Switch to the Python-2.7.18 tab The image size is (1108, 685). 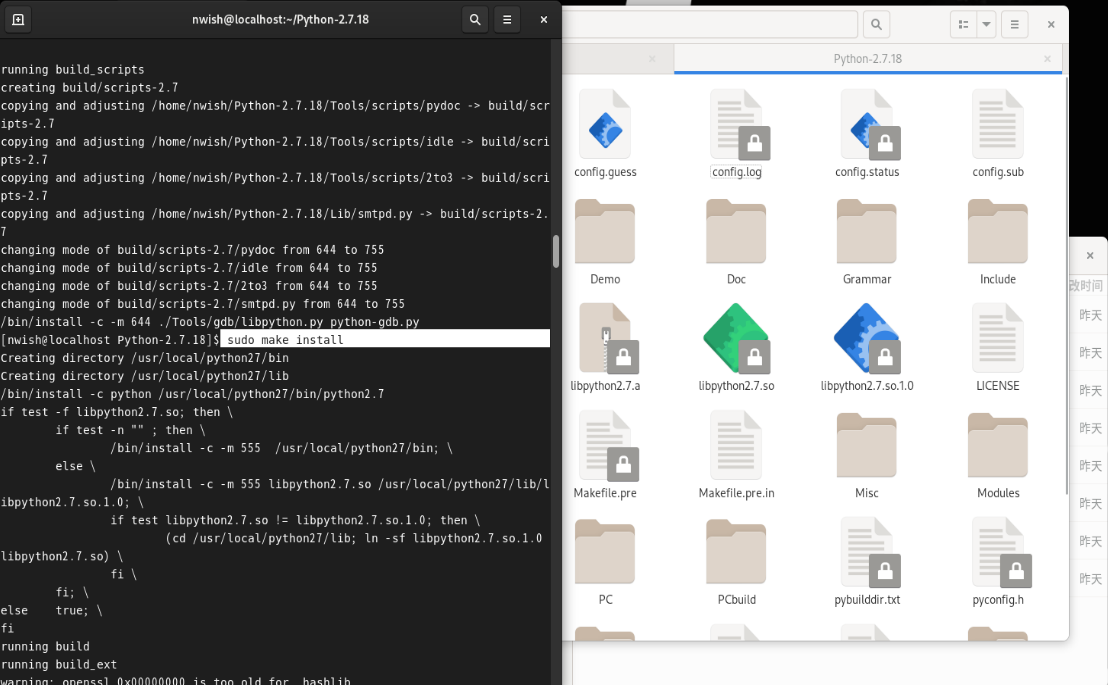(x=867, y=59)
